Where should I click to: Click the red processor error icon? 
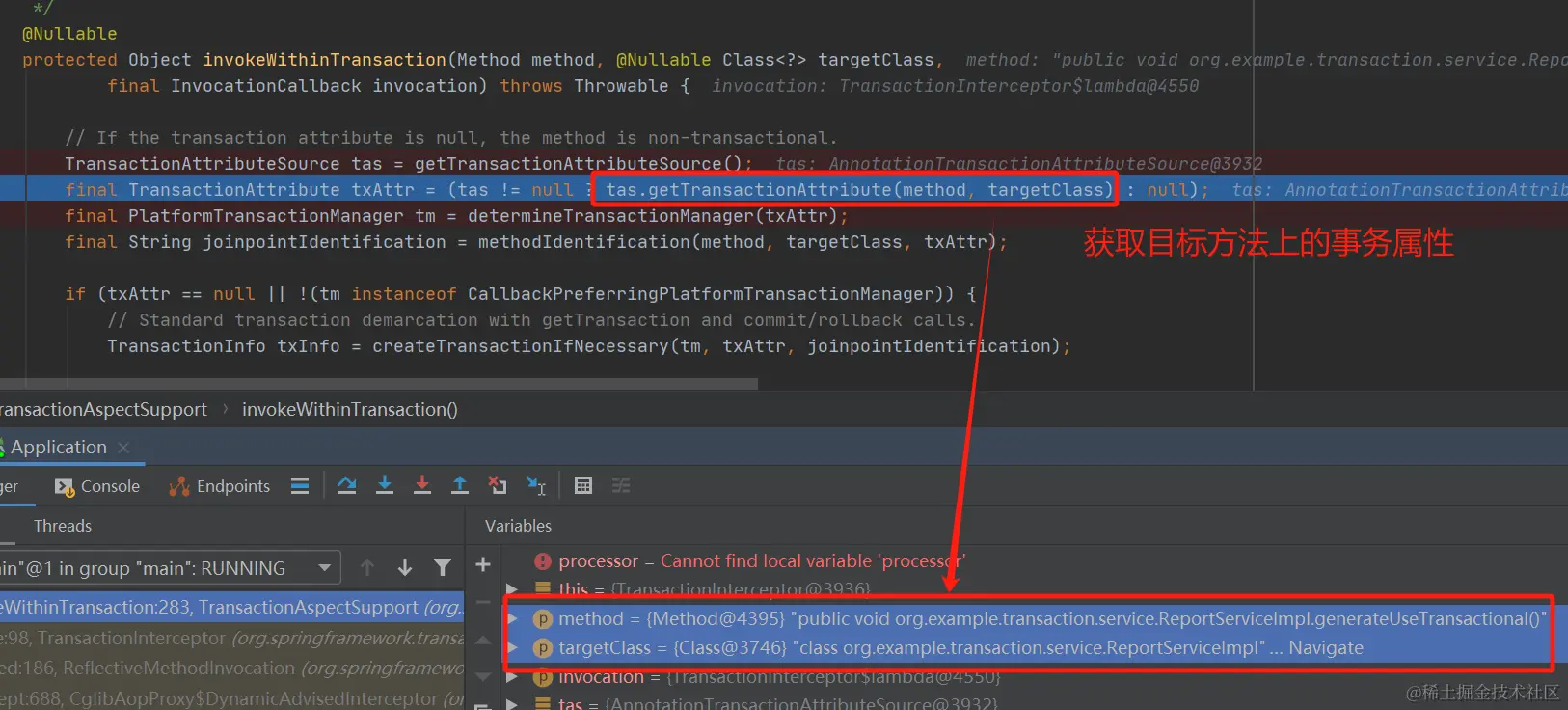coord(543,560)
